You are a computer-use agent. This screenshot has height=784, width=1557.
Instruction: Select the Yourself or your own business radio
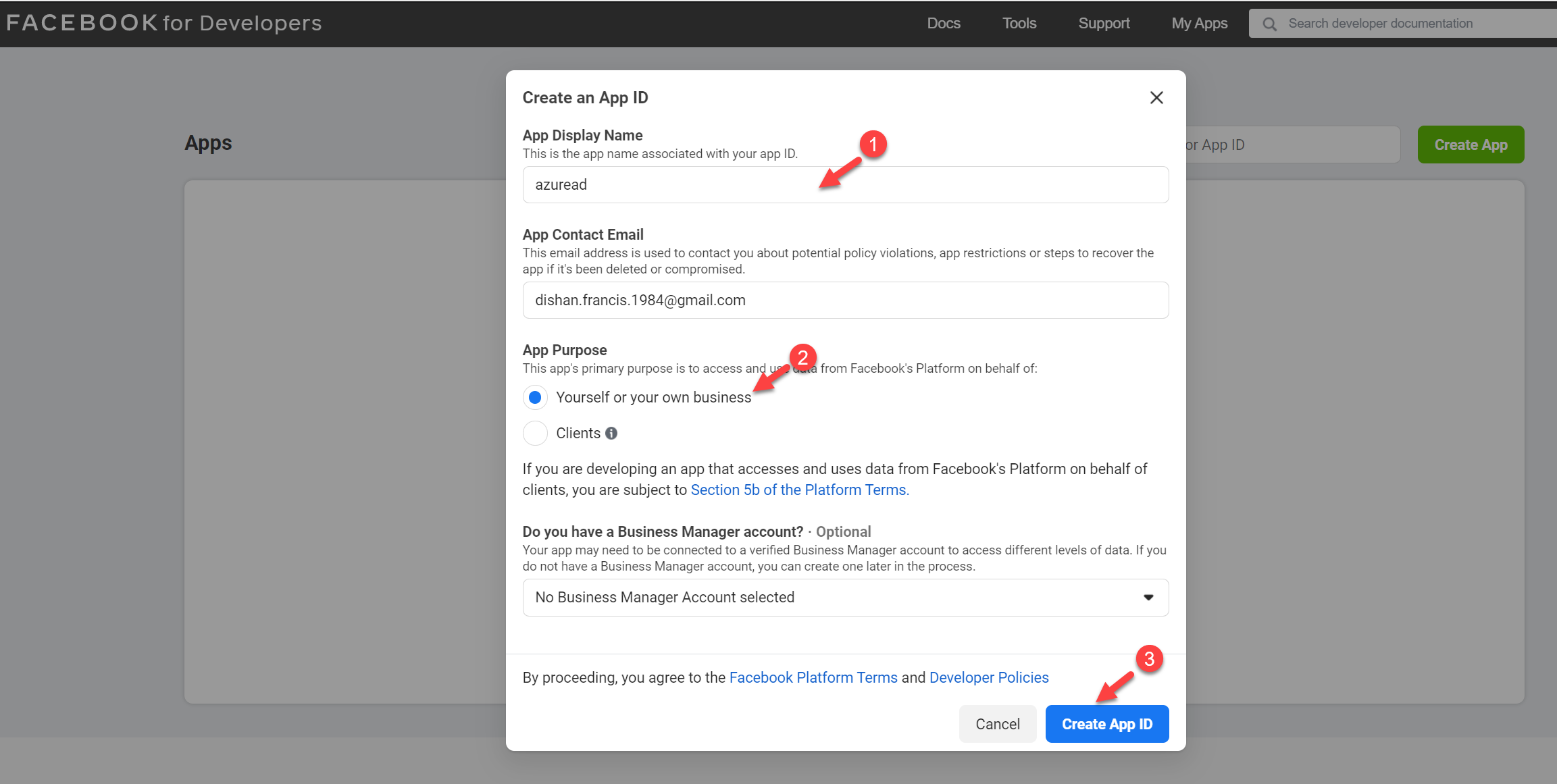click(x=535, y=397)
